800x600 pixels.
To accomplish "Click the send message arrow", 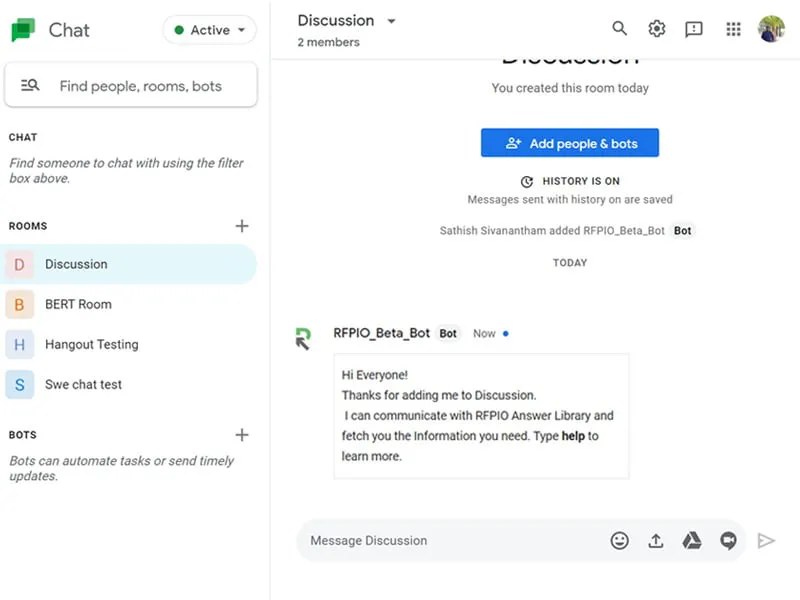I will click(766, 540).
